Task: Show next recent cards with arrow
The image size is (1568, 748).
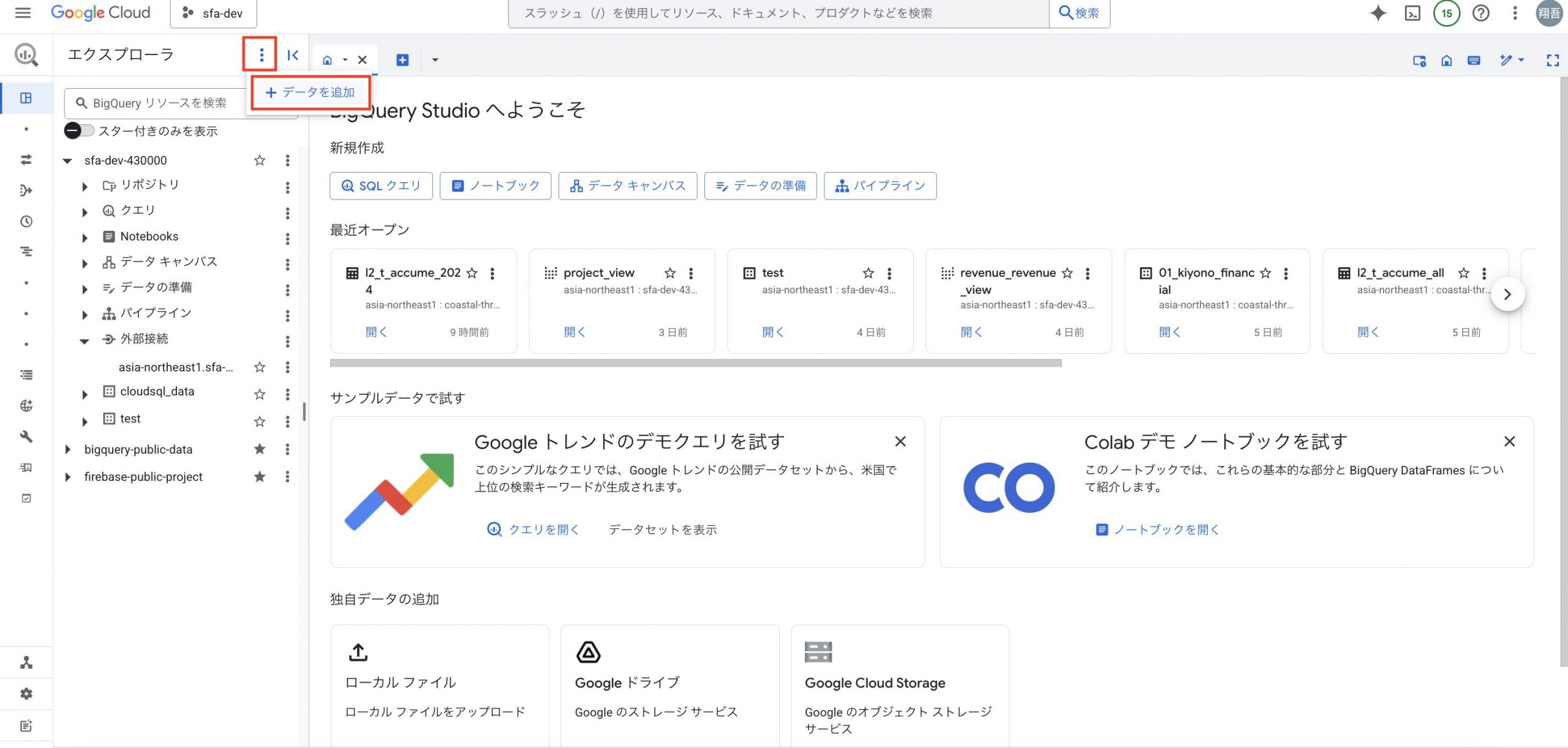Action: (1507, 294)
